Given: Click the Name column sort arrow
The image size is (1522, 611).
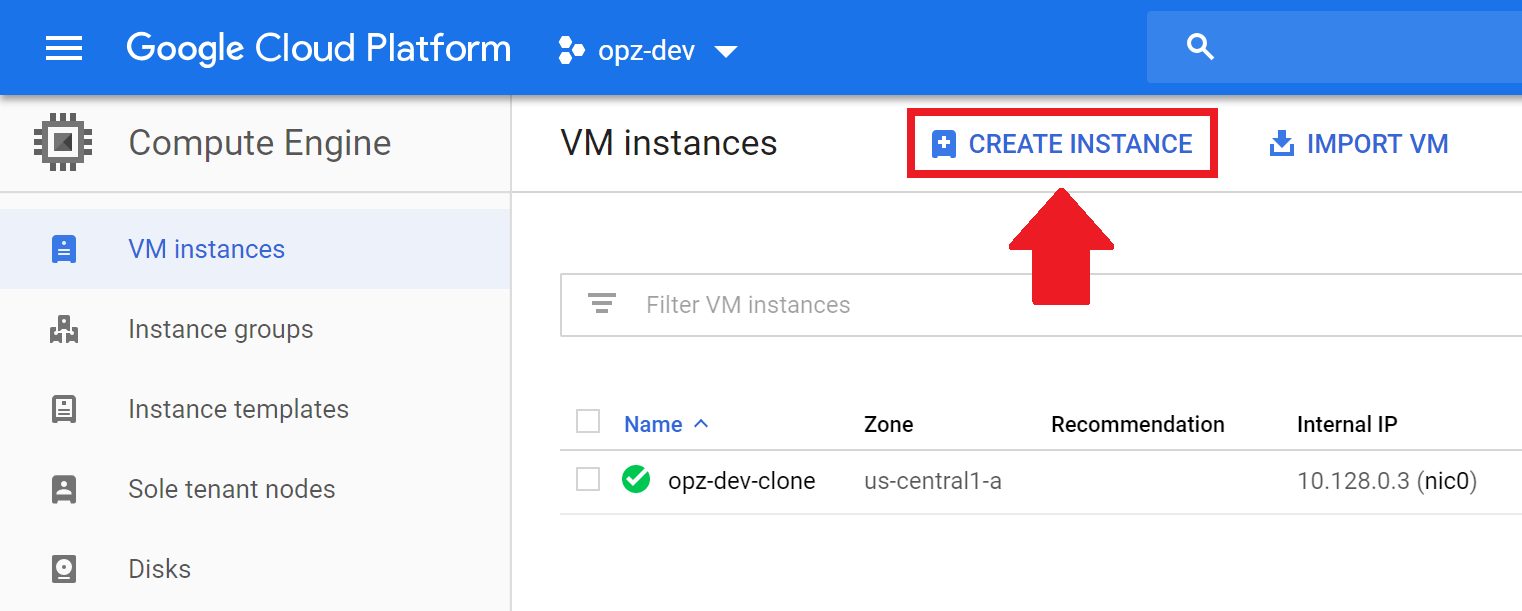Looking at the screenshot, I should coord(701,423).
